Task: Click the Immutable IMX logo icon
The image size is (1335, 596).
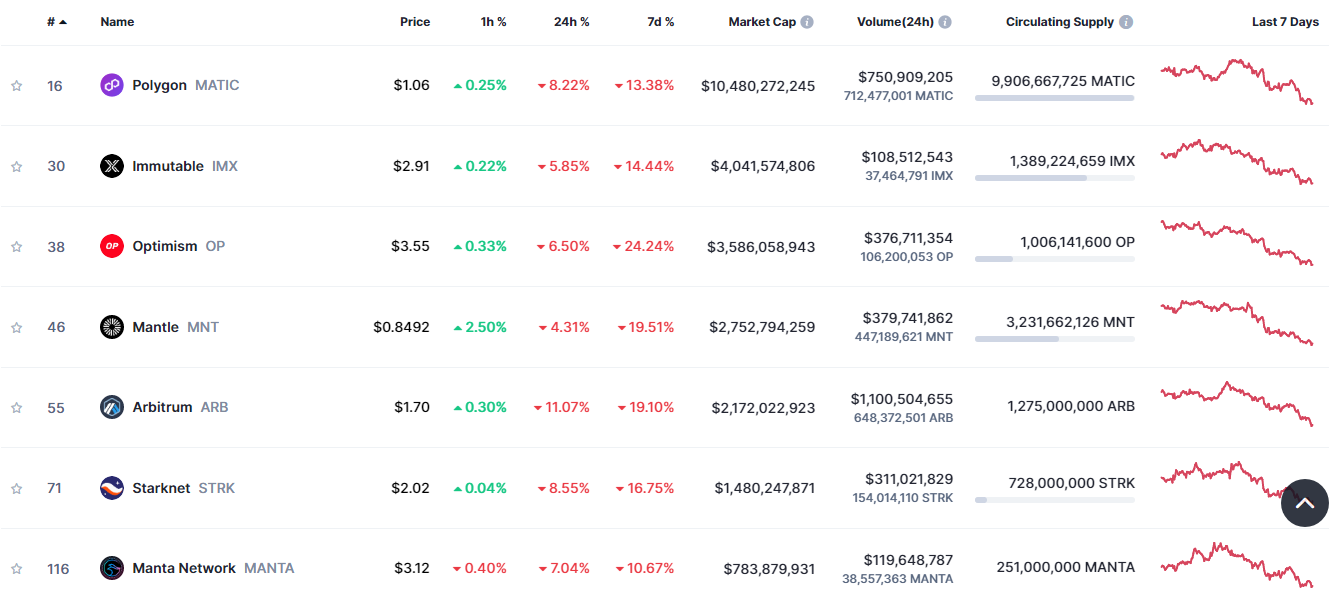Action: pyautogui.click(x=112, y=166)
